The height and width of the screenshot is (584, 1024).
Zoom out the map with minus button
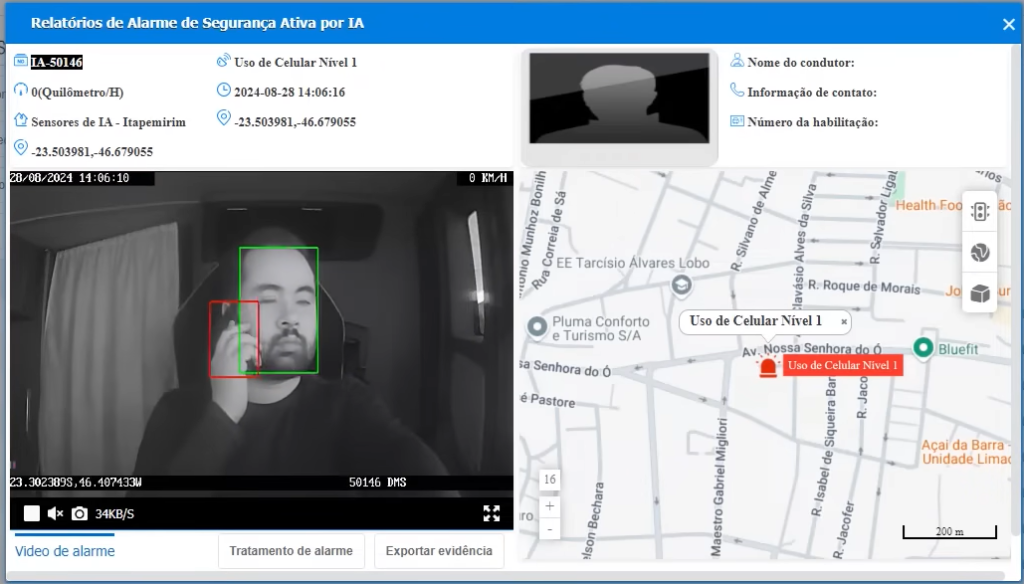tap(550, 528)
